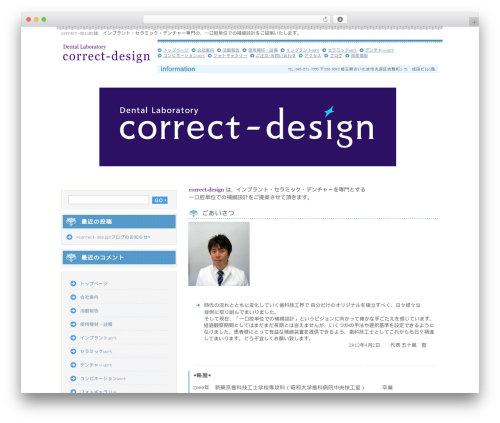Screen dimensions: 500x423
Task: Open the correct-designブログのお知らせ post link
Action: tap(113, 237)
